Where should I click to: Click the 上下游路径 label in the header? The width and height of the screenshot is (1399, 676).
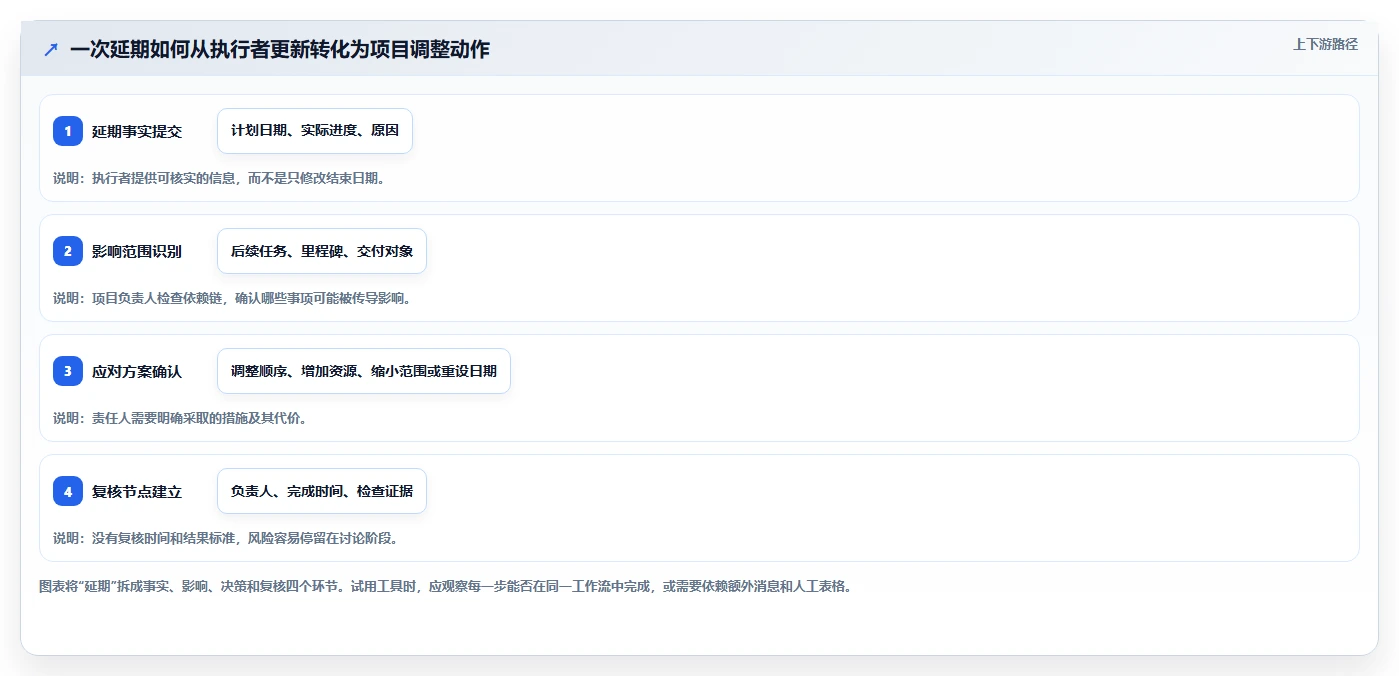pos(1325,44)
